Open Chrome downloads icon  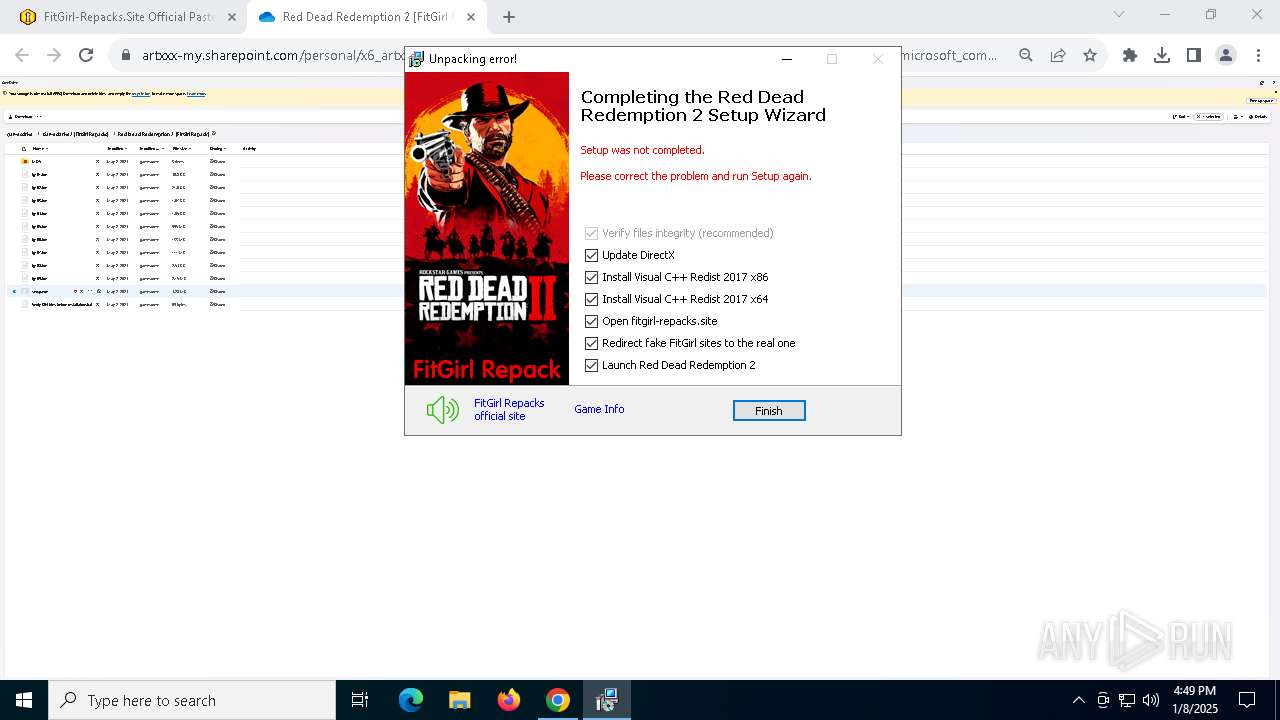click(1162, 56)
